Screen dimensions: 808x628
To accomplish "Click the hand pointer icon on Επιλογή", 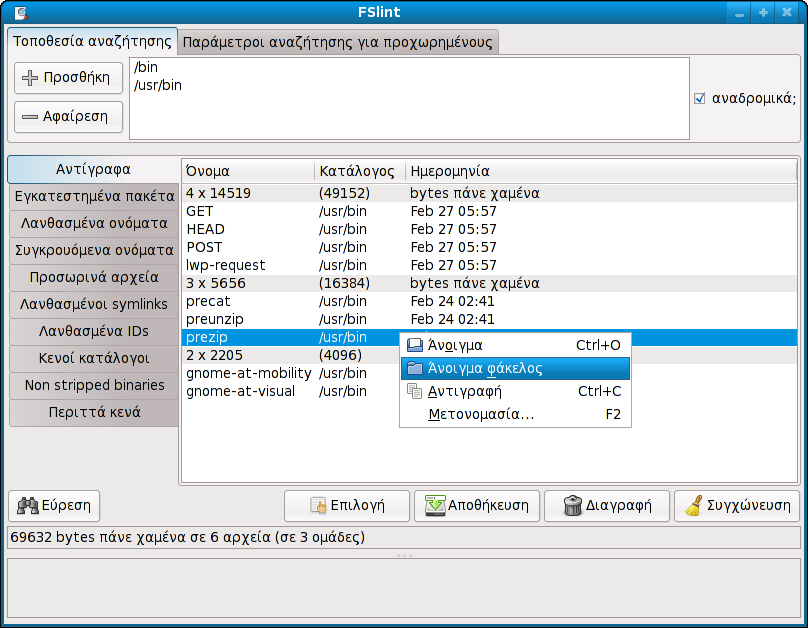I will coord(318,506).
